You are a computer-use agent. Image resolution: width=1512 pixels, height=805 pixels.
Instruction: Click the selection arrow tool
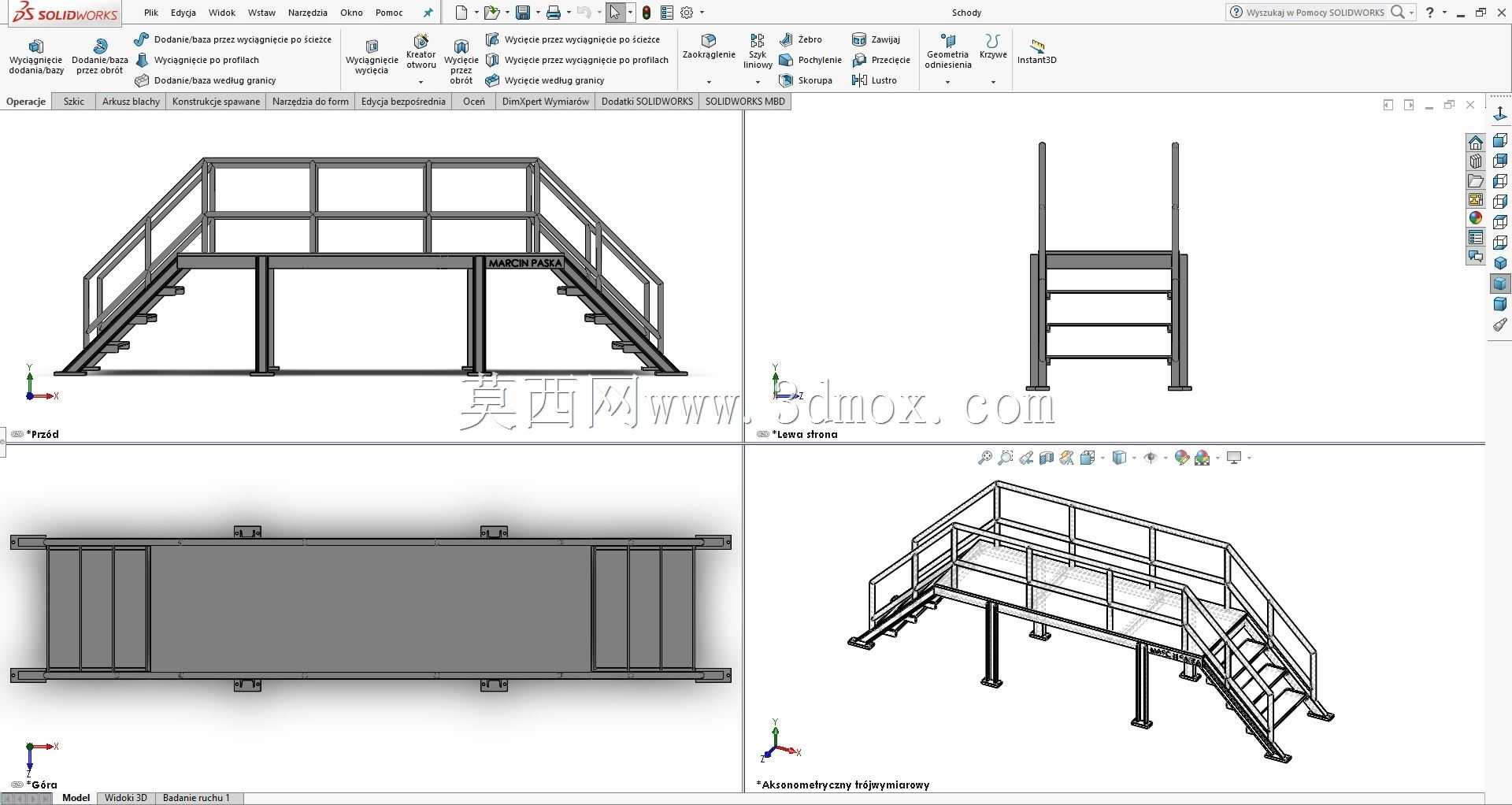[x=615, y=13]
